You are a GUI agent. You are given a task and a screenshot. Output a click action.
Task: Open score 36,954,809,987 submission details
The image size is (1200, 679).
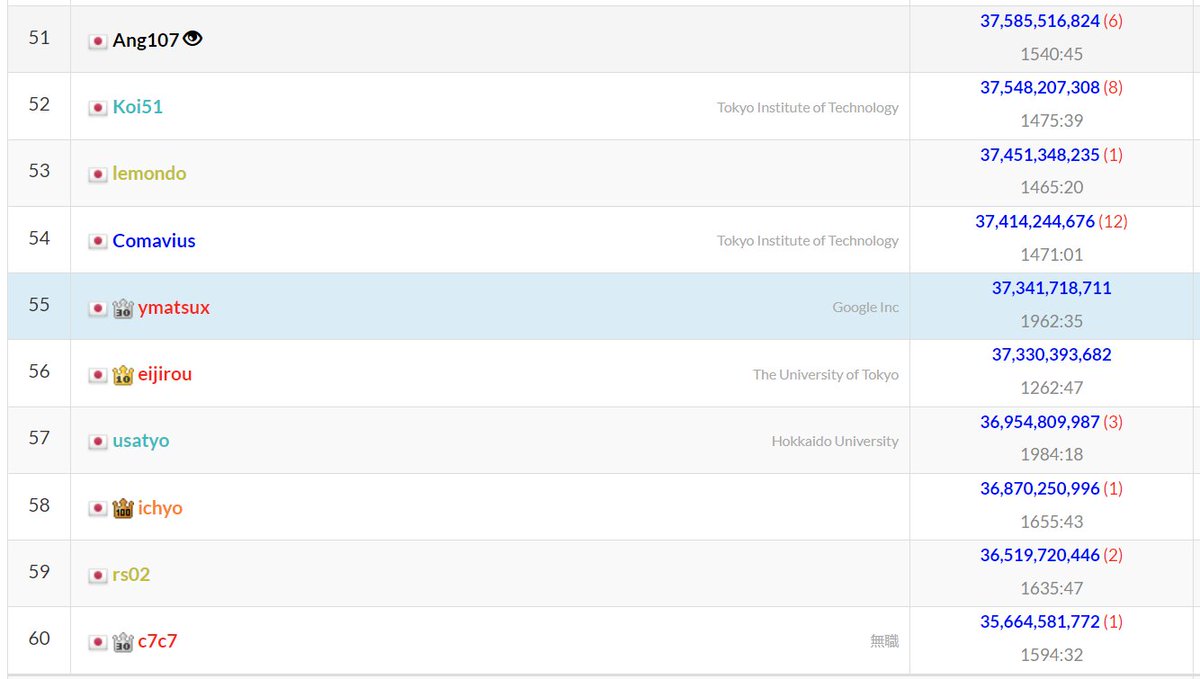[1040, 422]
